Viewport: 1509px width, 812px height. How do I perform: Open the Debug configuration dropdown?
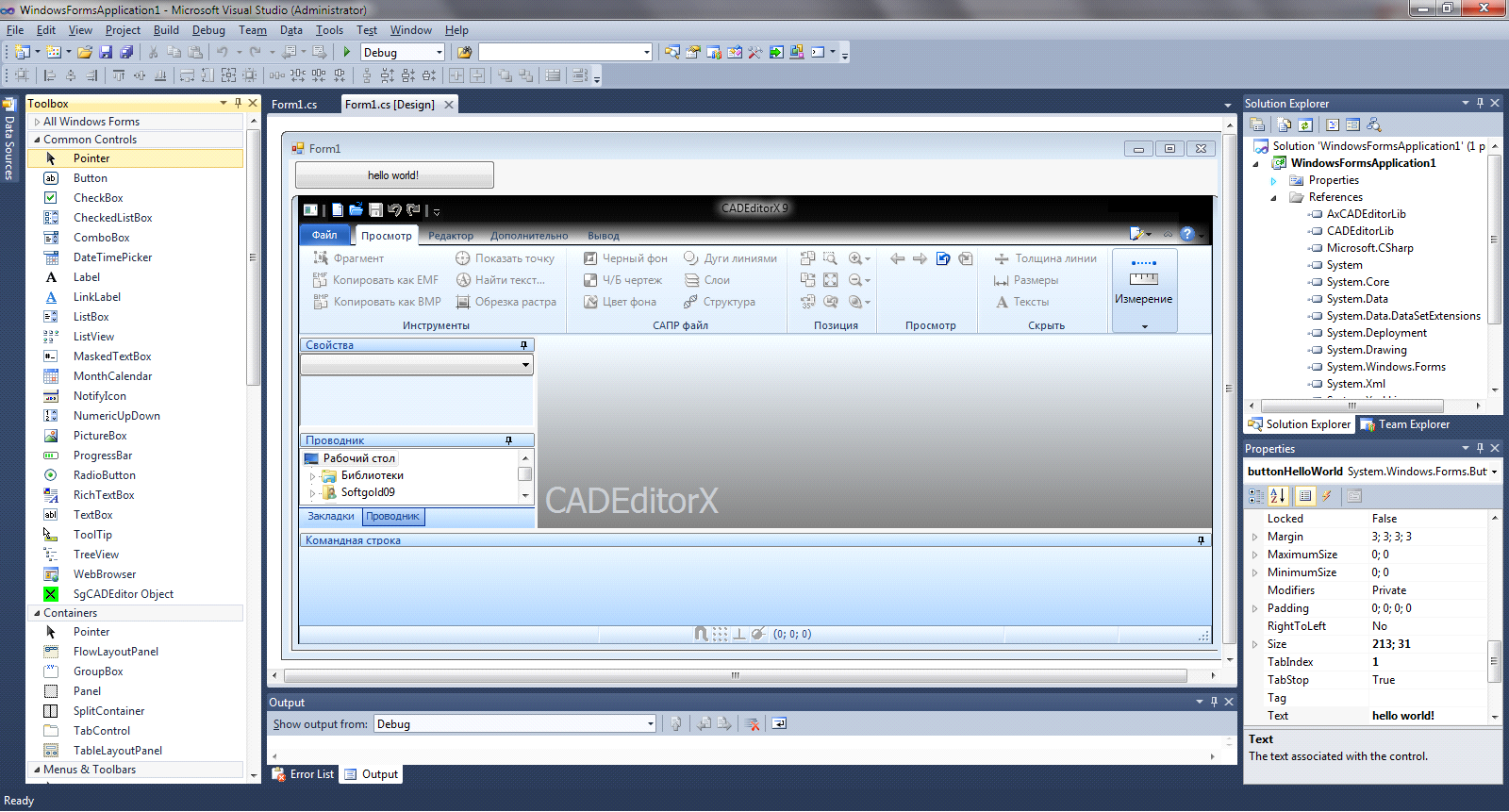coord(439,52)
